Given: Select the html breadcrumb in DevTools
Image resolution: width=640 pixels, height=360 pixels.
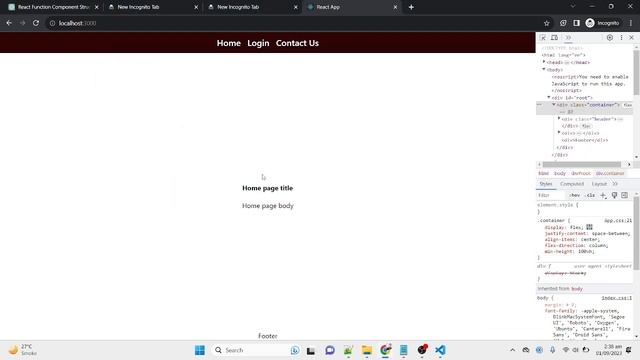Looking at the screenshot, I should [543, 173].
